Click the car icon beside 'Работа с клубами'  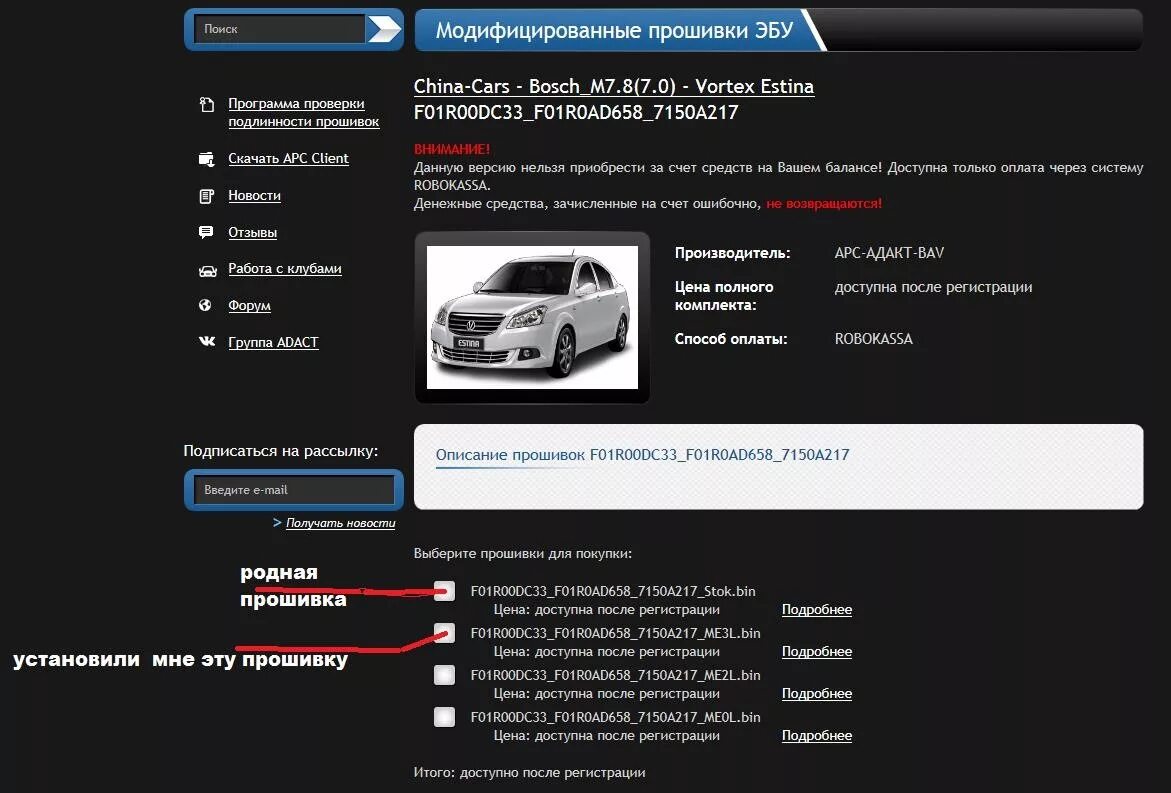point(207,269)
